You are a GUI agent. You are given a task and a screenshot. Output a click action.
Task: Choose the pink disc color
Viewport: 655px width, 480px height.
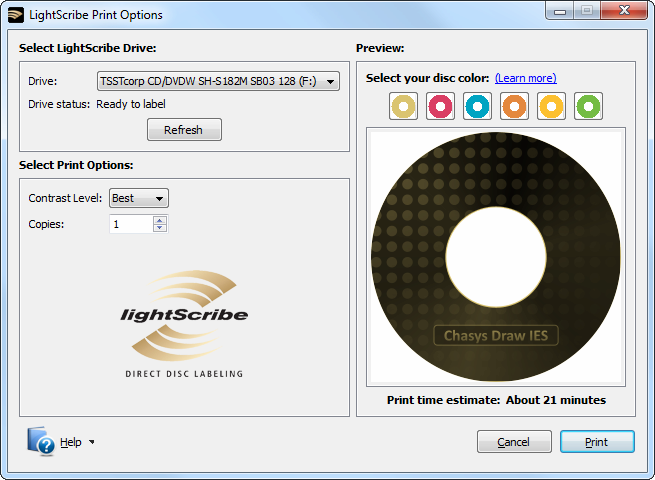(x=440, y=106)
